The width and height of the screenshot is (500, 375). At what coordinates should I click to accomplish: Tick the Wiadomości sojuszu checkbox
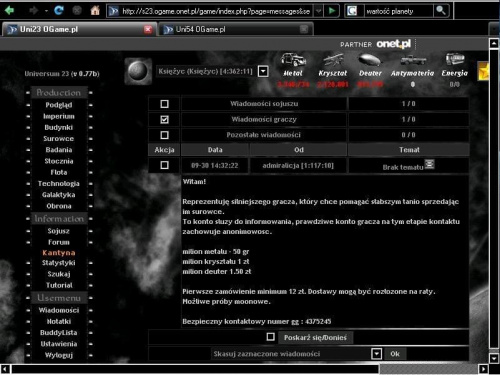164,104
